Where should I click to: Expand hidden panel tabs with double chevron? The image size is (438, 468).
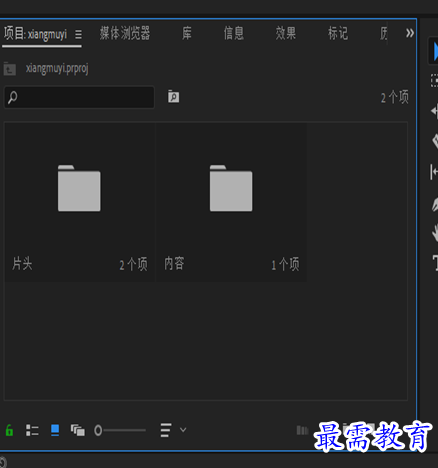(410, 33)
